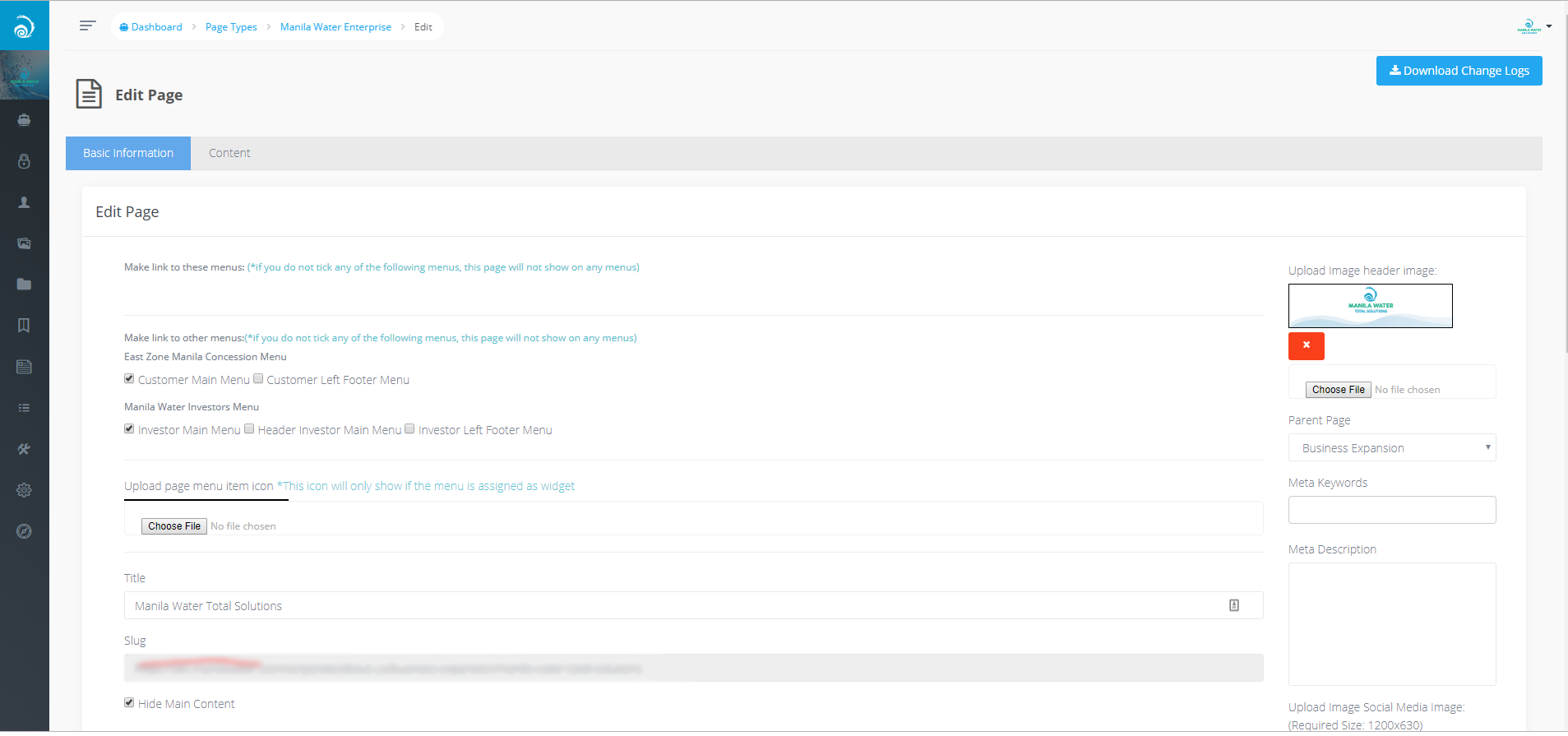
Task: Open the list menu icon in the sidebar
Action: click(x=24, y=408)
